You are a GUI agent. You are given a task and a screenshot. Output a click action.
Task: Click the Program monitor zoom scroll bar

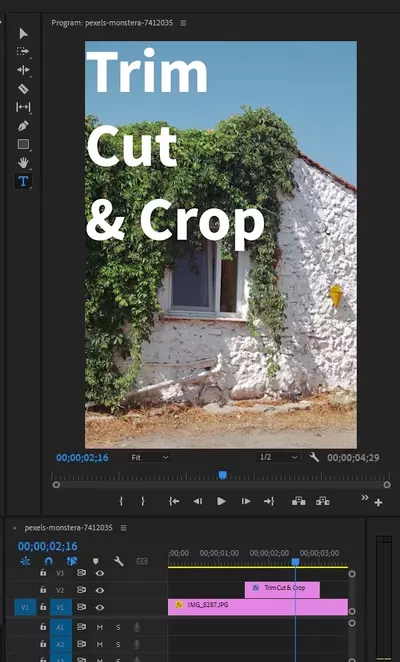(221, 485)
